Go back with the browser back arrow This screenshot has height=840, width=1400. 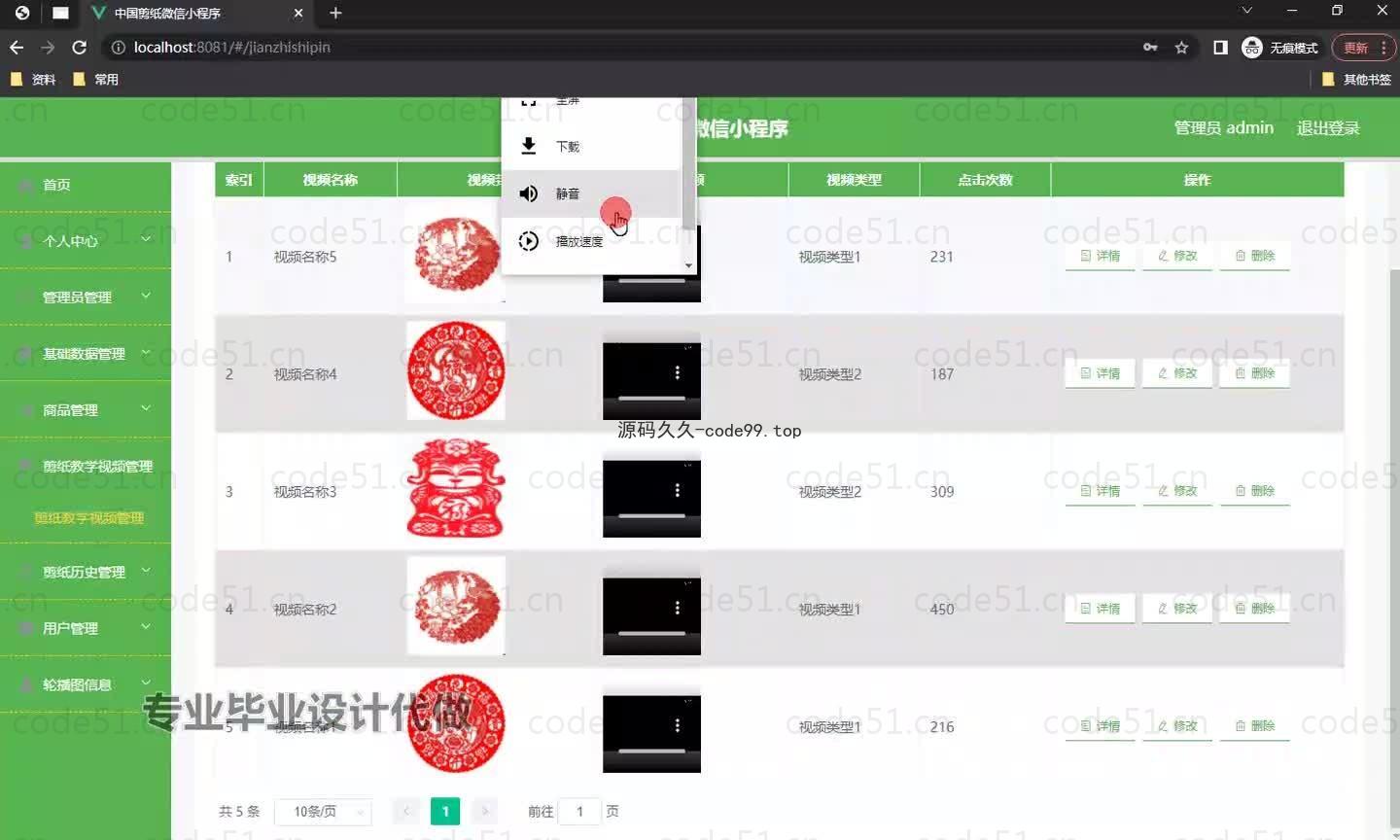pyautogui.click(x=17, y=47)
